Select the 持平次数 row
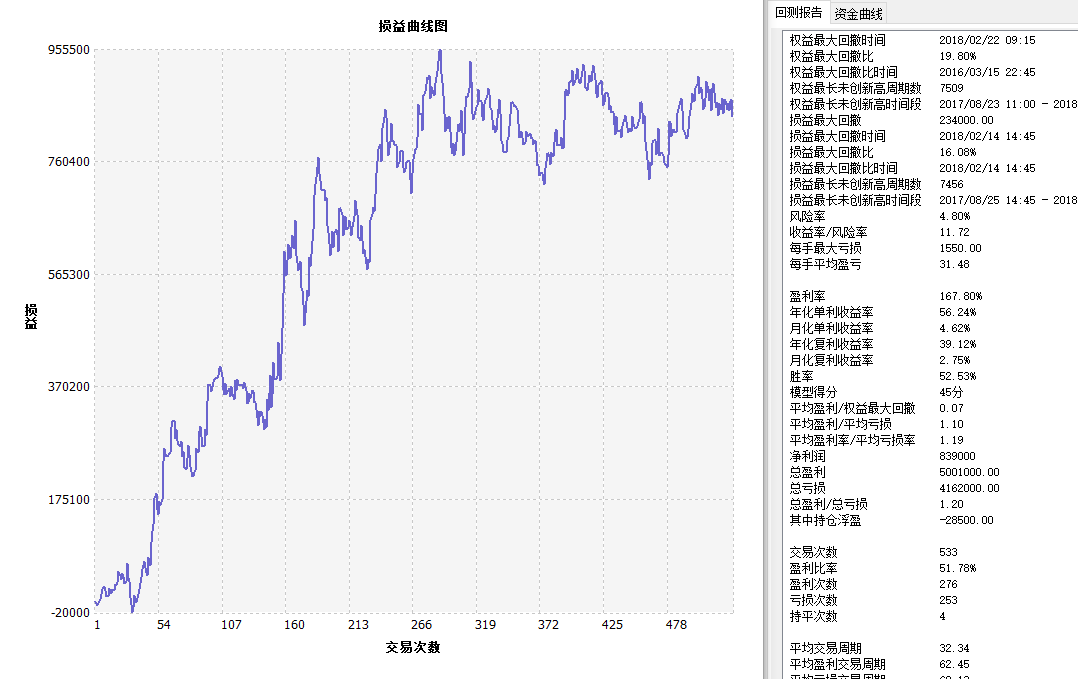This screenshot has height=679, width=1078. (x=814, y=616)
